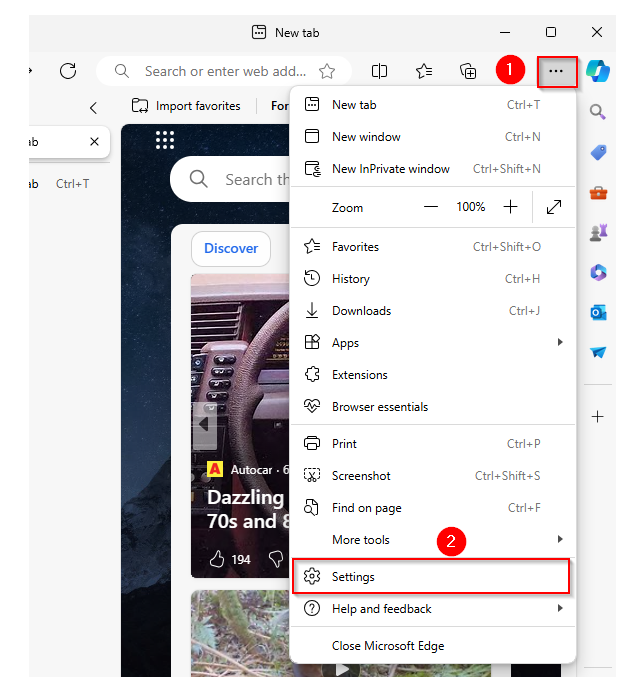Open the sidebar Outlook icon
644x692 pixels.
598,312
